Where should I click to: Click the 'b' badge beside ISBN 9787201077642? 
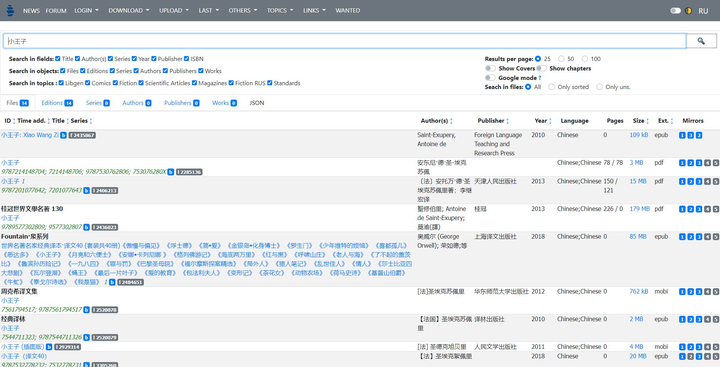(86, 190)
